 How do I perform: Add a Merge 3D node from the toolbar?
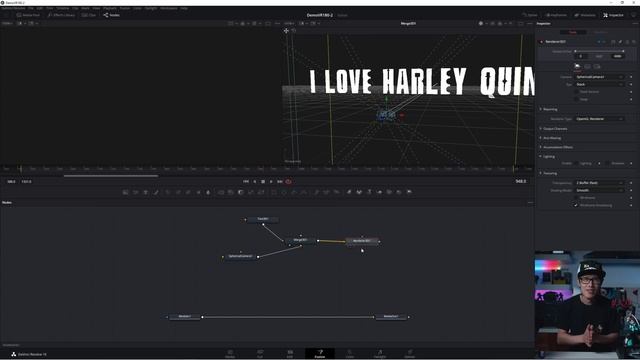[379, 192]
